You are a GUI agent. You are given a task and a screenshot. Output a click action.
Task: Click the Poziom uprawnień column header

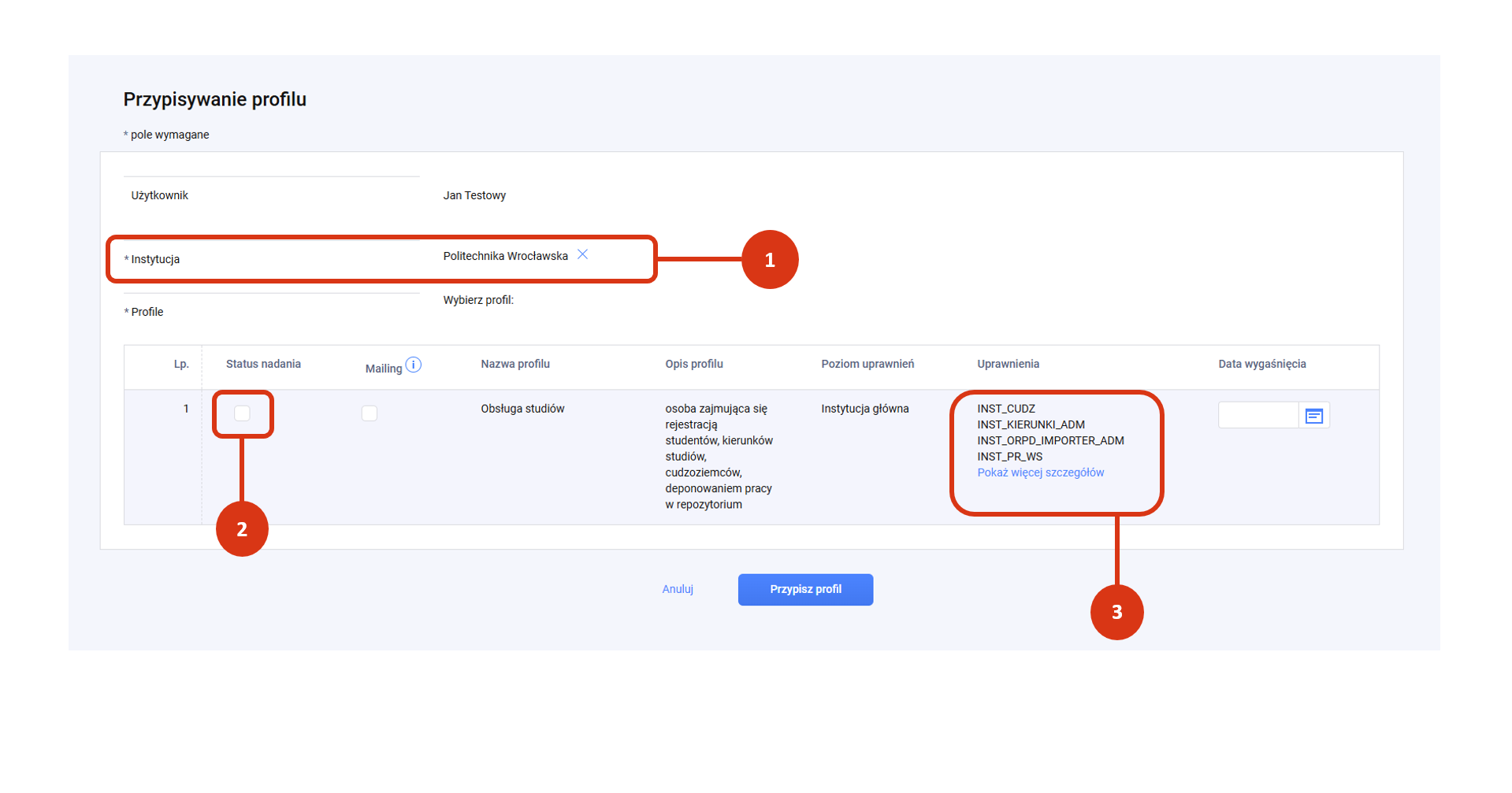[867, 364]
